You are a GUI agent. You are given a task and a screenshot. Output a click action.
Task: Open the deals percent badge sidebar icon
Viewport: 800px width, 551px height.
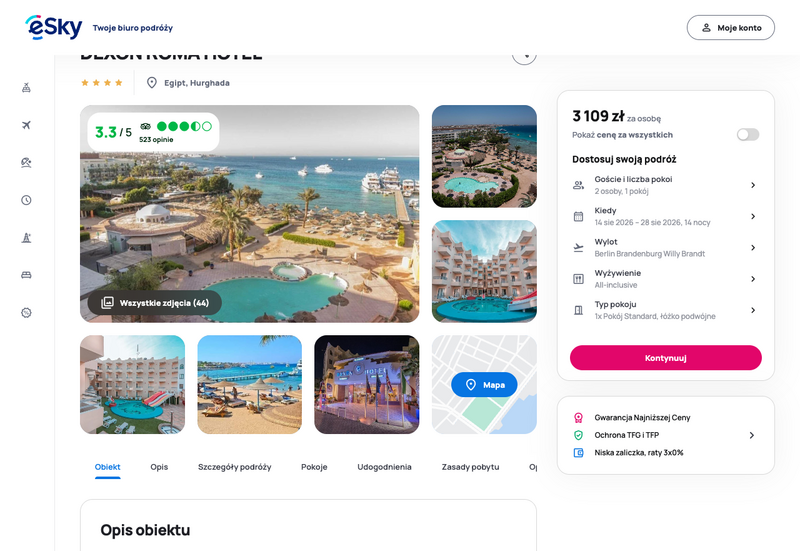(27, 313)
